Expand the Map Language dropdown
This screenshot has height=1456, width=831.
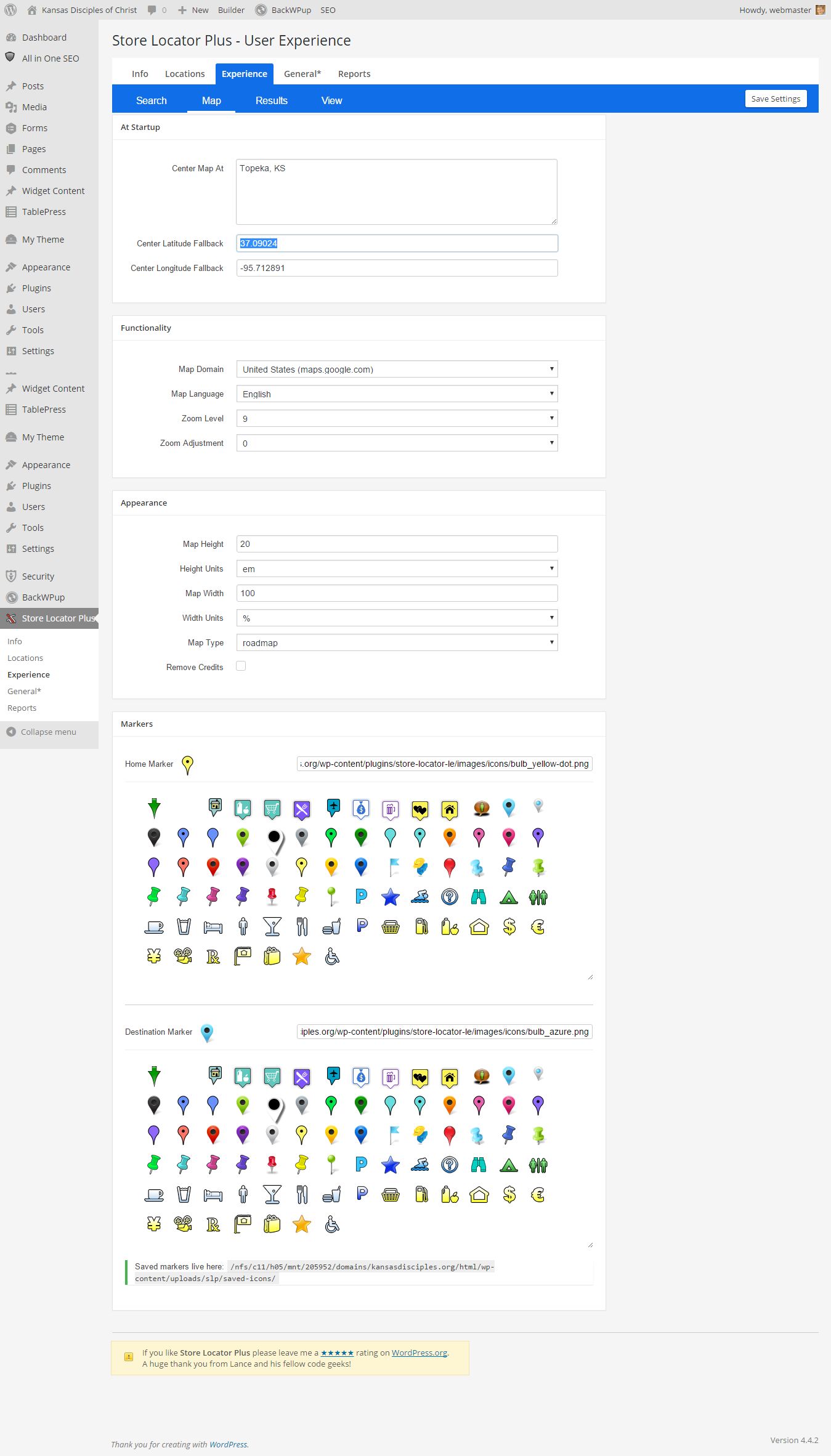point(397,394)
